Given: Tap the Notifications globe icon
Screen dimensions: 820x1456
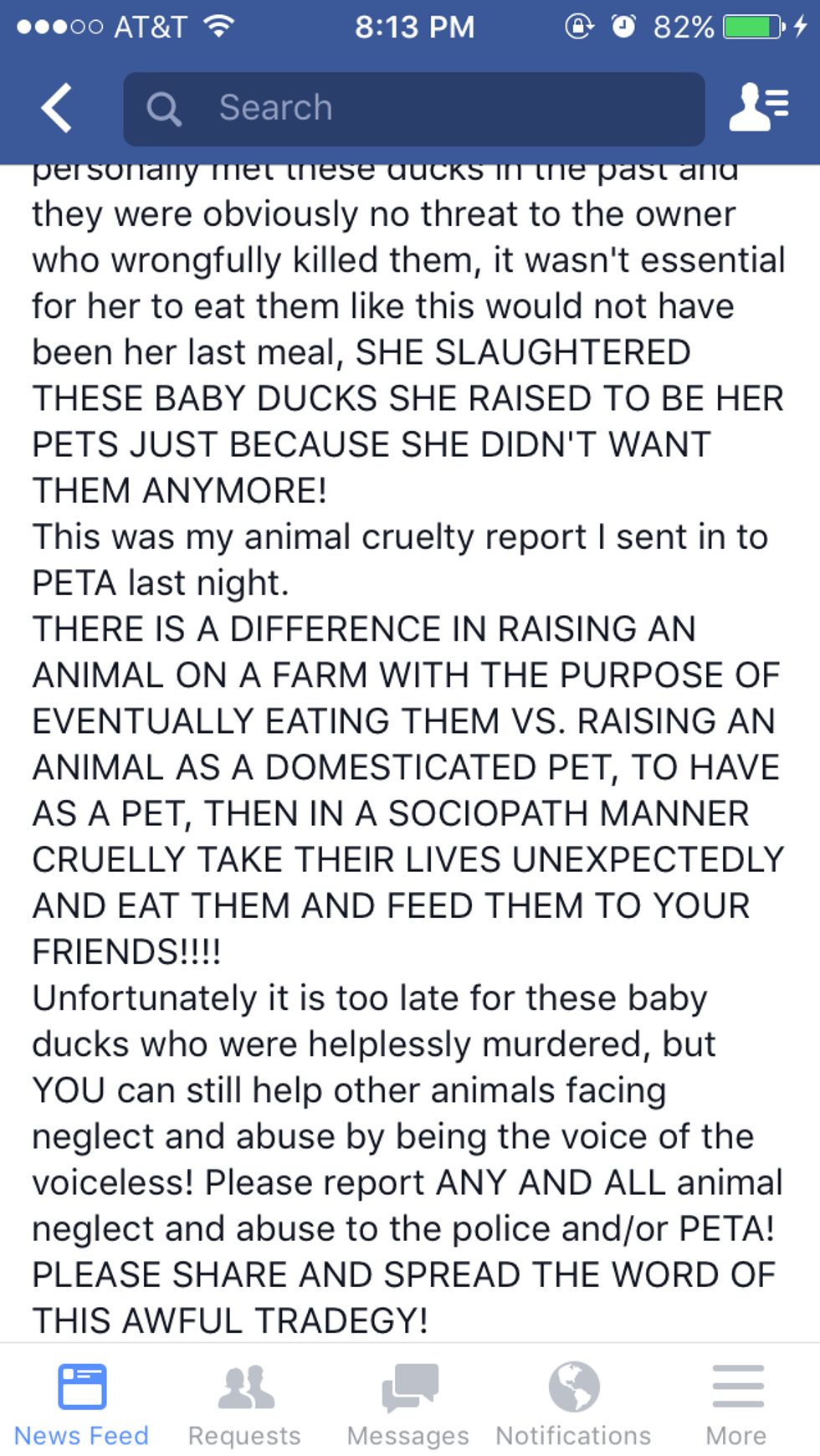Looking at the screenshot, I should (574, 1386).
